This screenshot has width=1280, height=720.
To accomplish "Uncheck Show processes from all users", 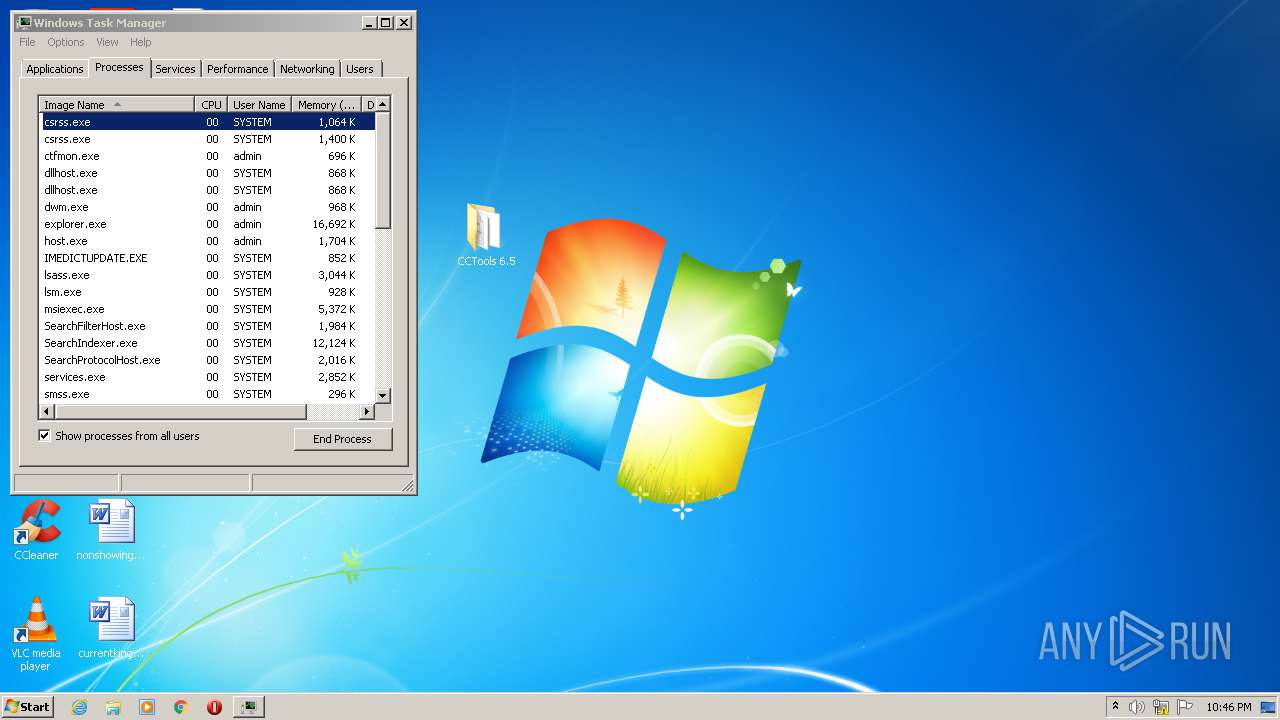I will [44, 436].
